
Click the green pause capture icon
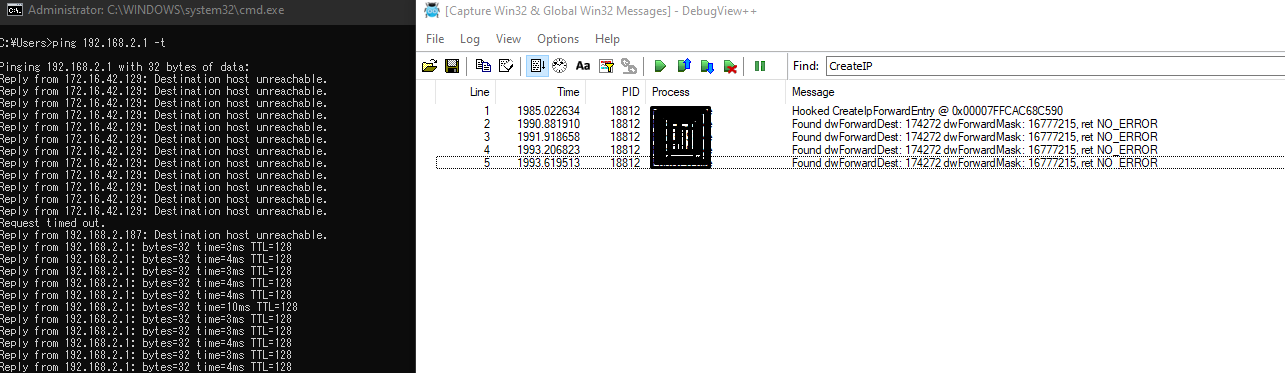point(760,66)
